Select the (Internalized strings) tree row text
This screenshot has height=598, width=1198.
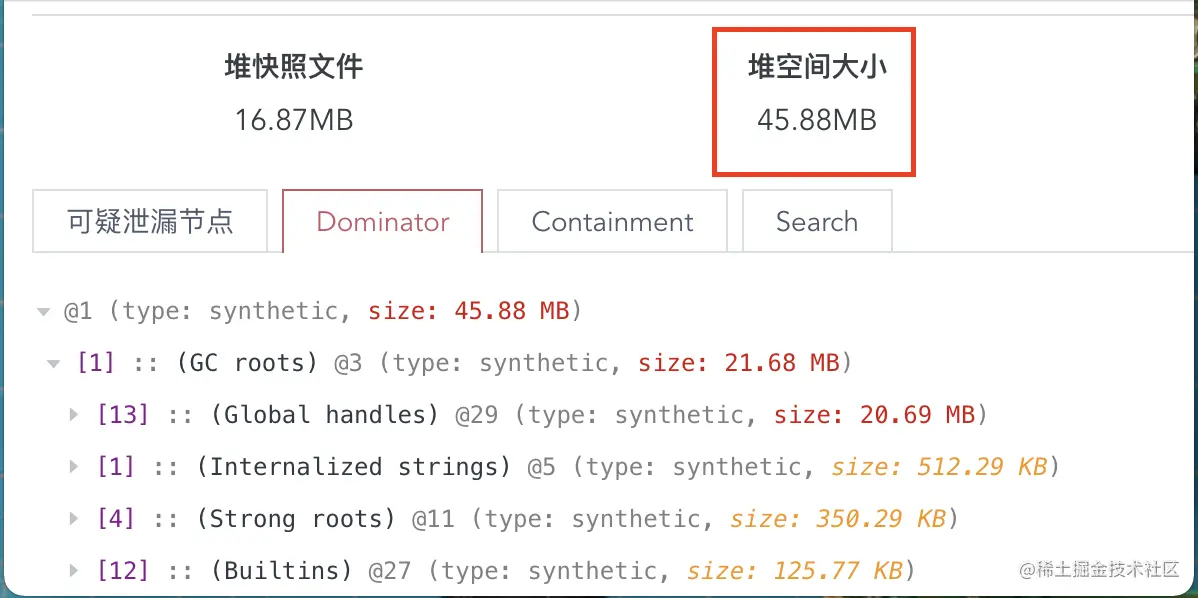(x=354, y=467)
